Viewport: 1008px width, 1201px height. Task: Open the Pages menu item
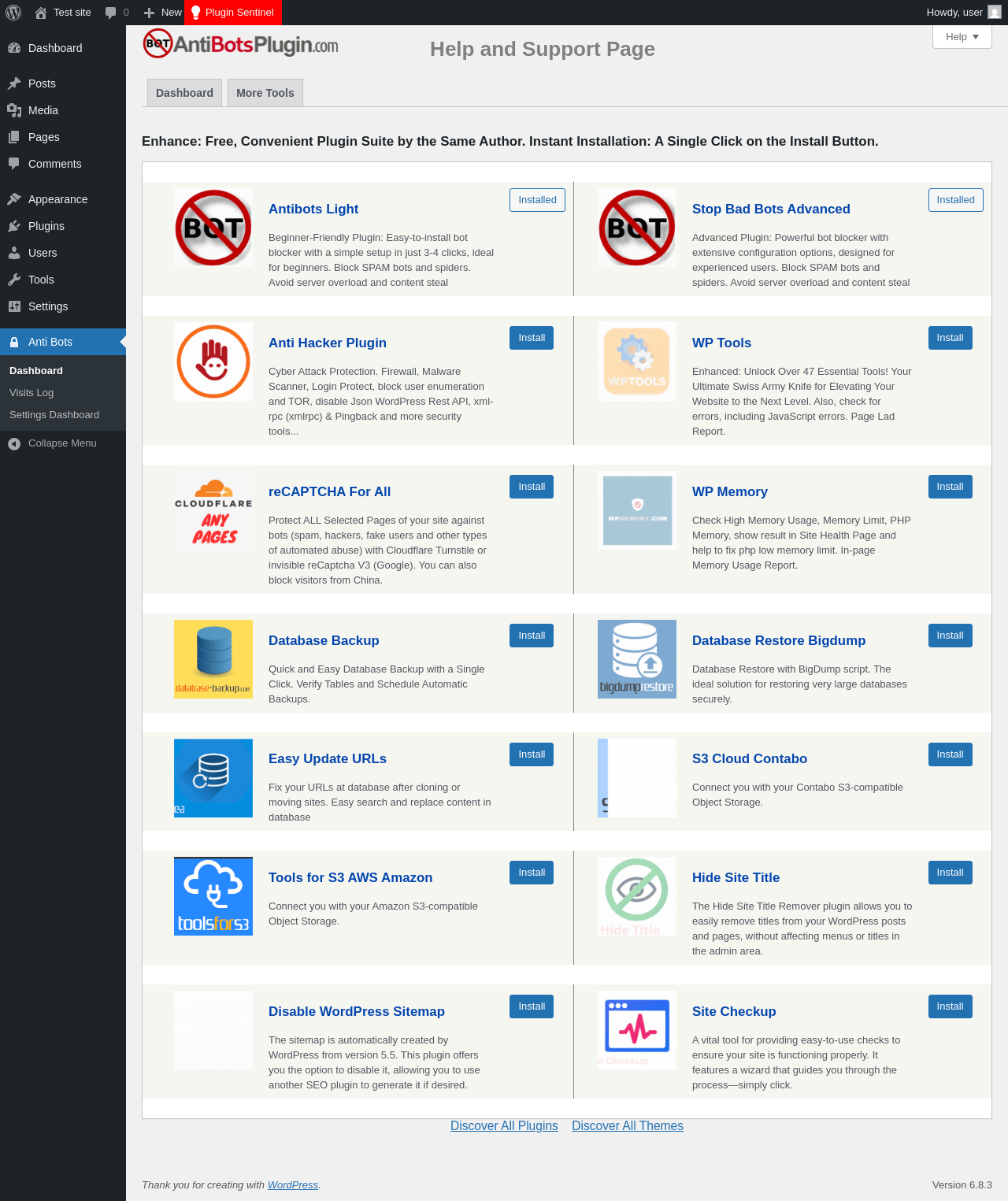point(63,137)
